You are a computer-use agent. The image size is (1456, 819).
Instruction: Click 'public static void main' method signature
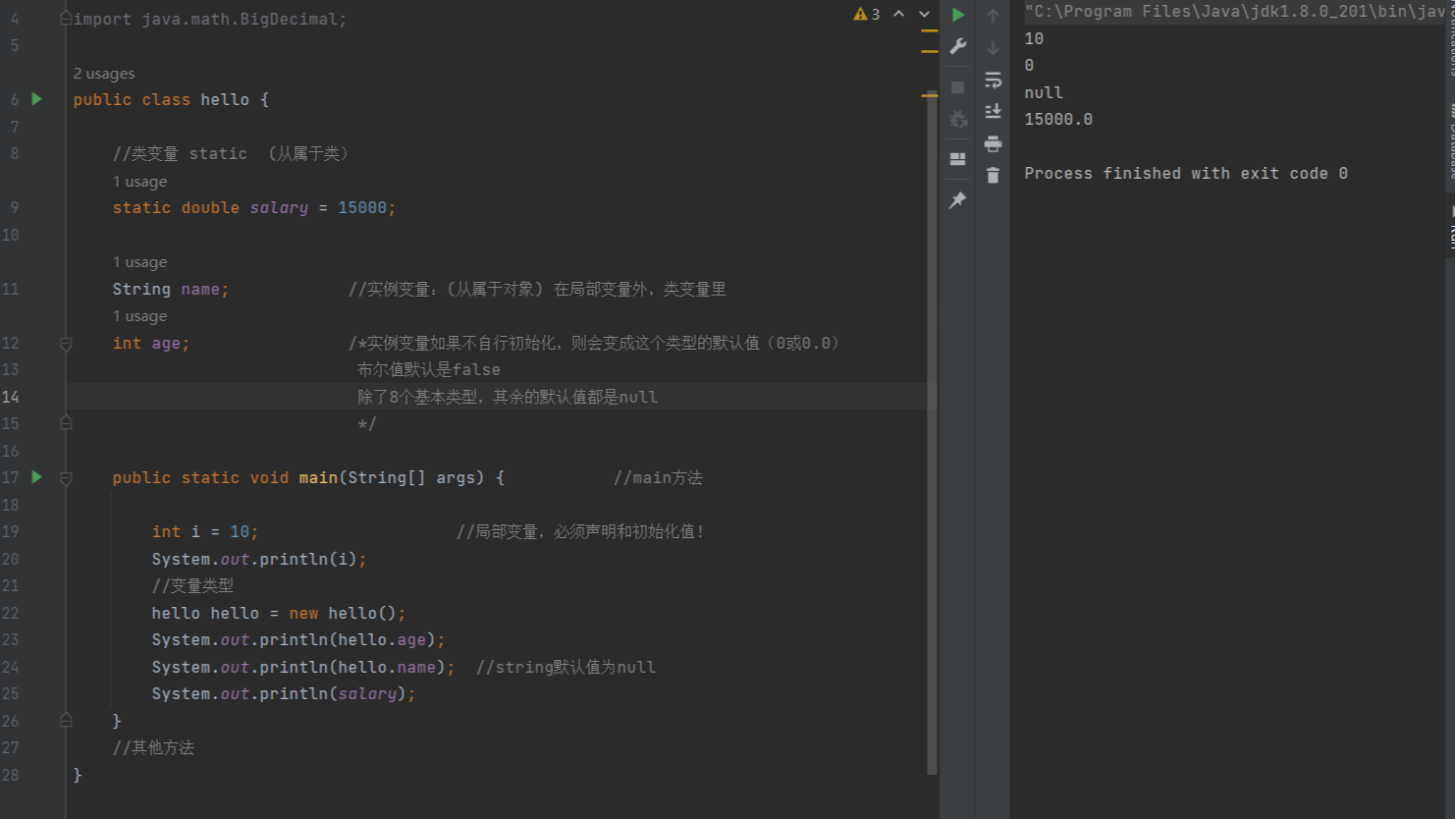click(x=308, y=477)
